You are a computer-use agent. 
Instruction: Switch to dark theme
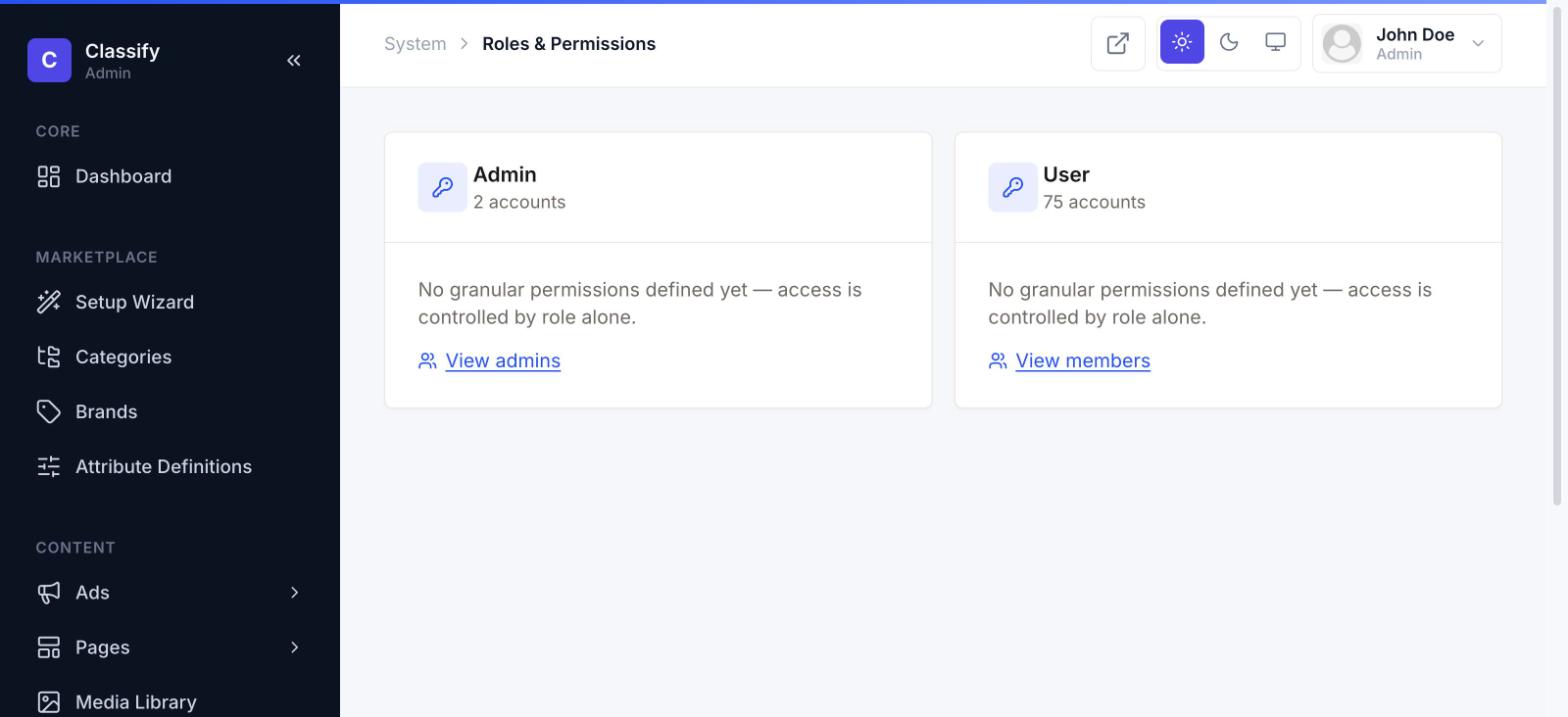1229,42
